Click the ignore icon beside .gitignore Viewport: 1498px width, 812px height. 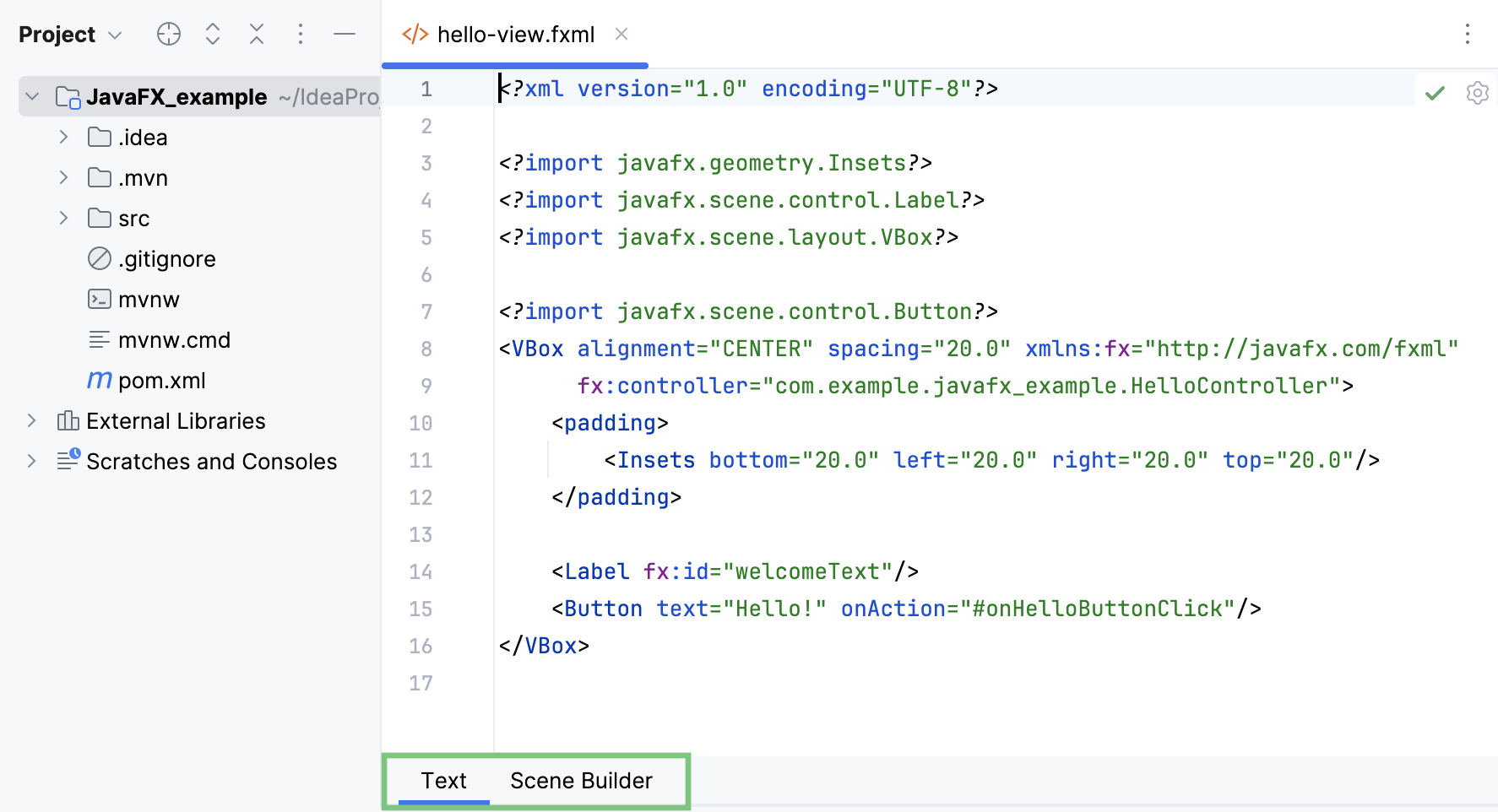[99, 258]
